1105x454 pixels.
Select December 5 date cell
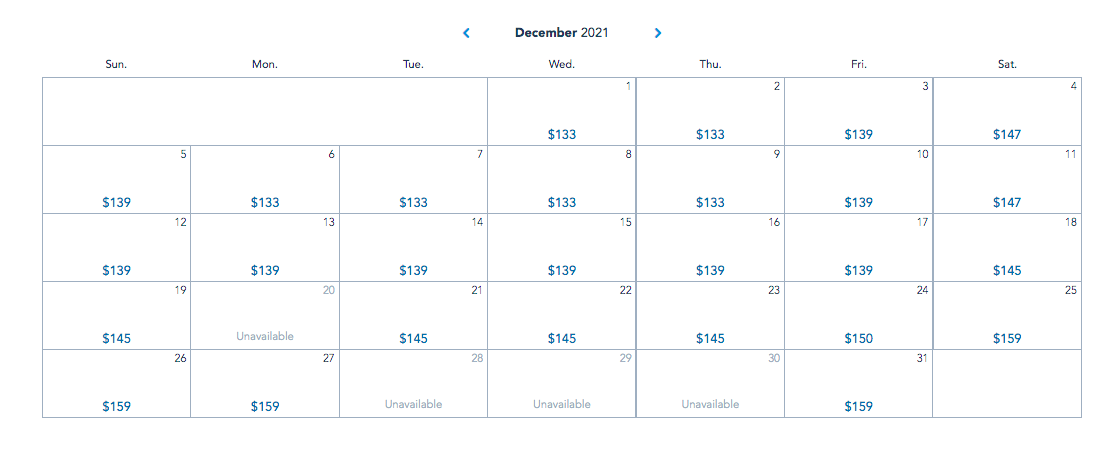point(116,180)
